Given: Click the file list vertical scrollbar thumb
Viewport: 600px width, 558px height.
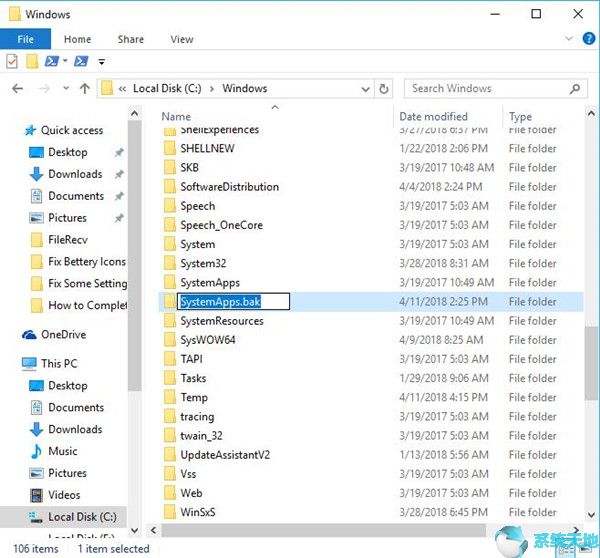Looking at the screenshot, I should [x=591, y=364].
